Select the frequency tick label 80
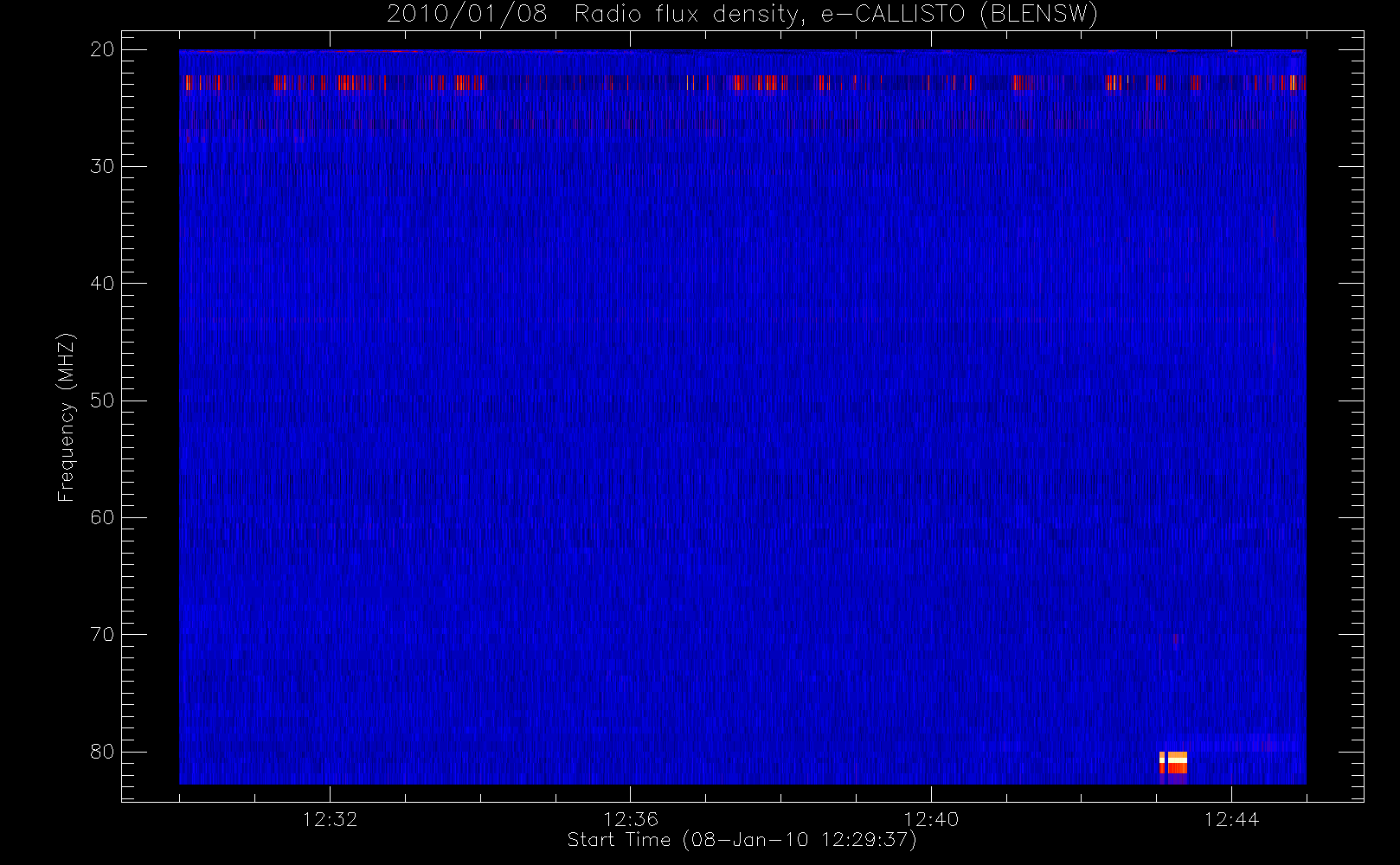This screenshot has height=865, width=1400. [x=102, y=751]
